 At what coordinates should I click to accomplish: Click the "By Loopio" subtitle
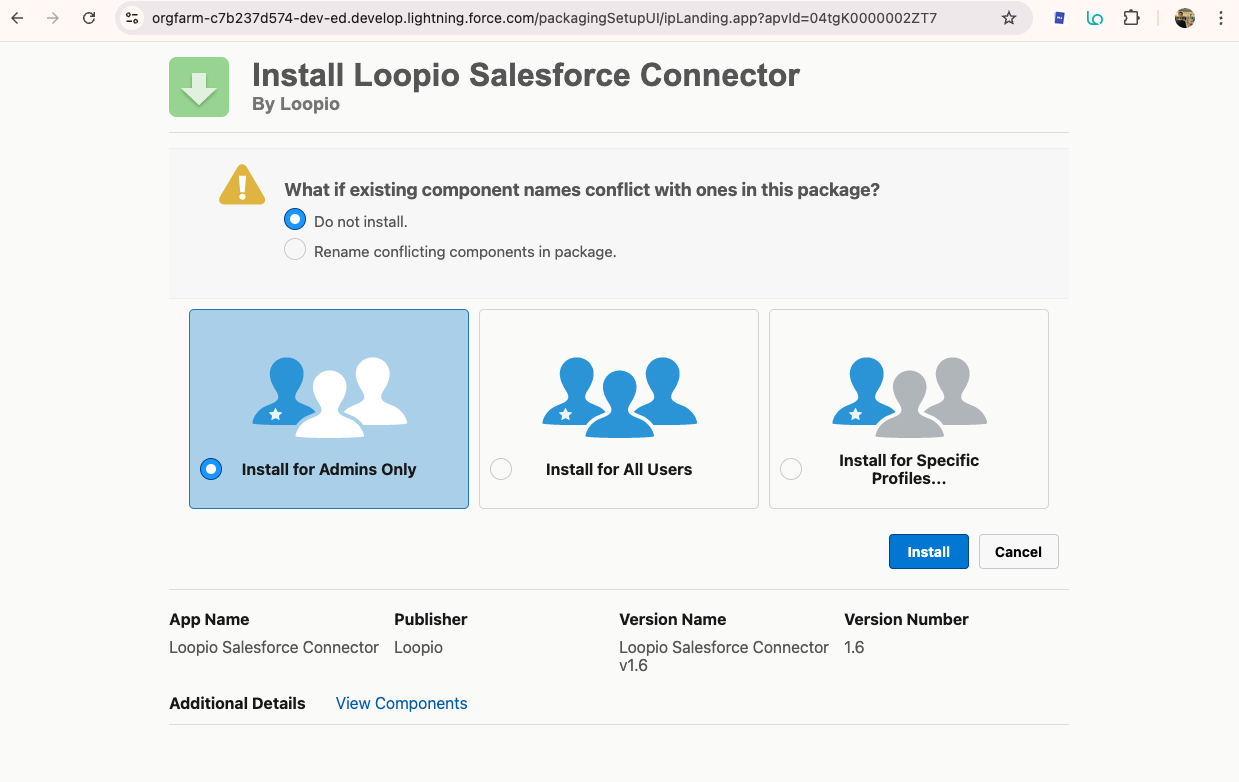click(296, 104)
